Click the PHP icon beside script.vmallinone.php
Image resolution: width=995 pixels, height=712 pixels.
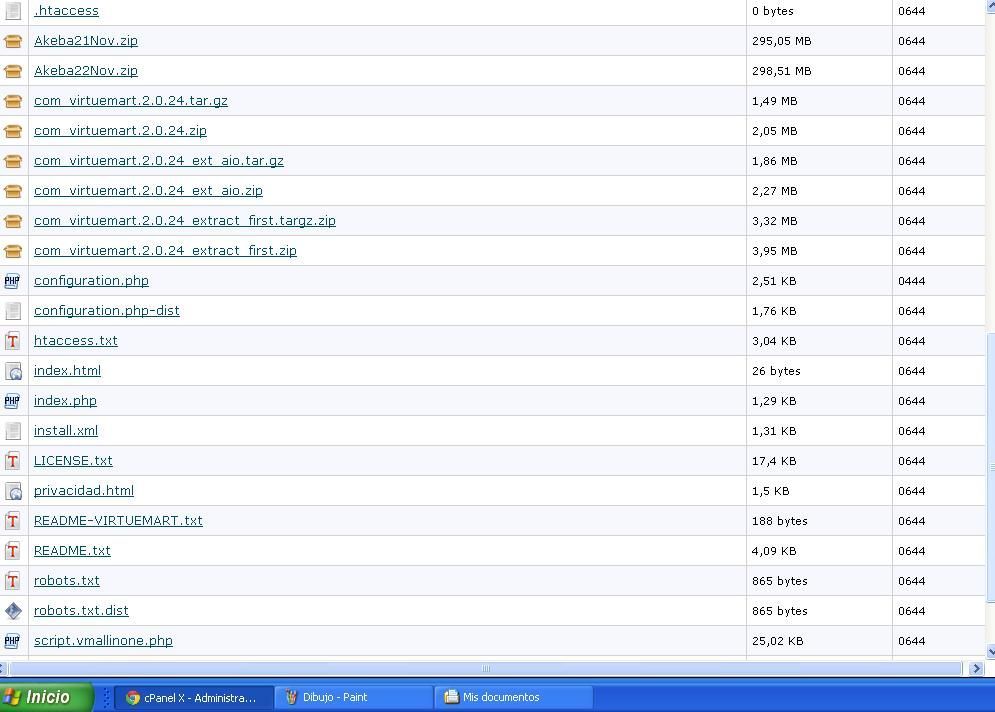(12, 641)
